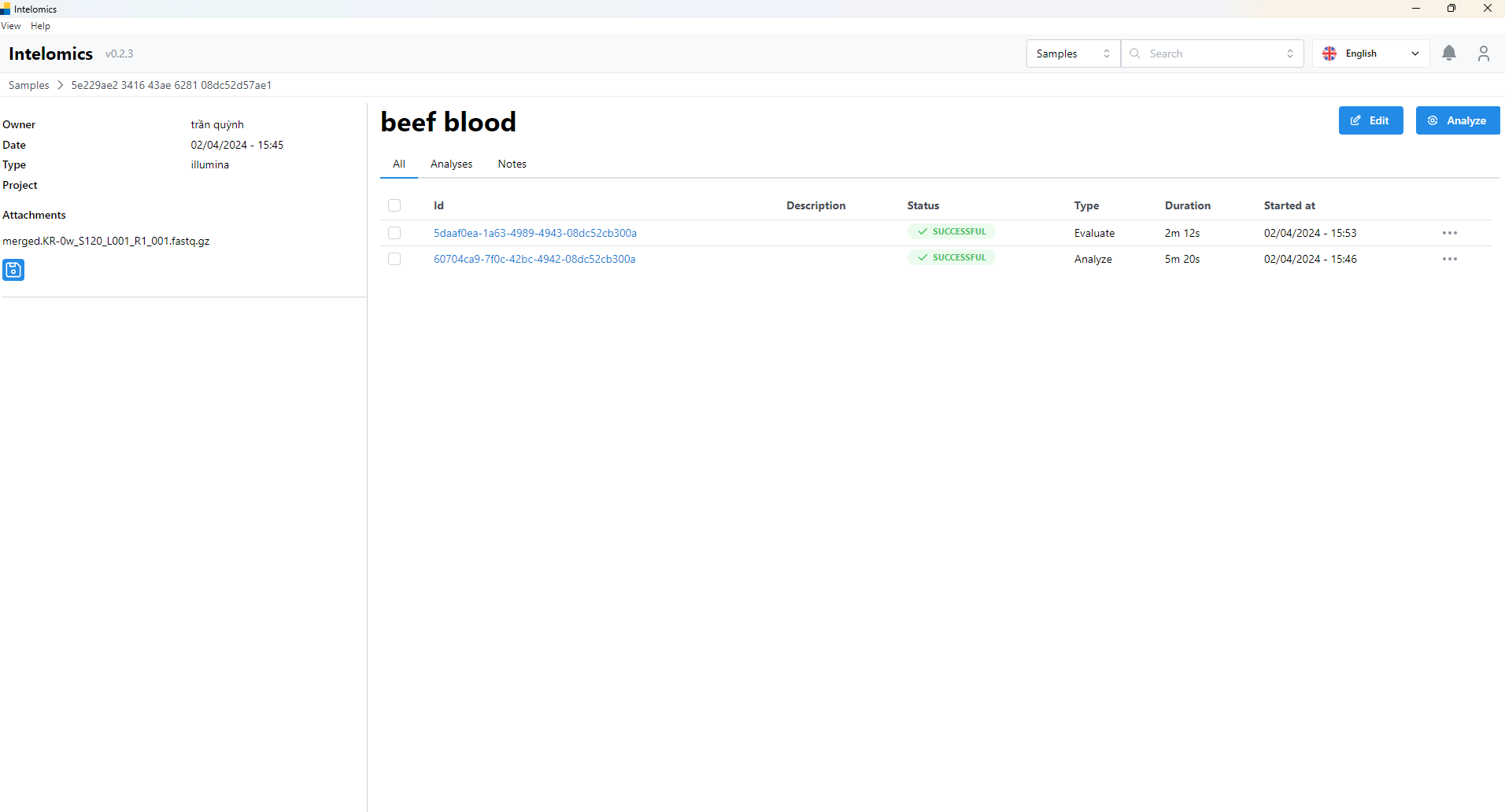Open the Help menu
This screenshot has height=812, width=1505.
coord(40,26)
